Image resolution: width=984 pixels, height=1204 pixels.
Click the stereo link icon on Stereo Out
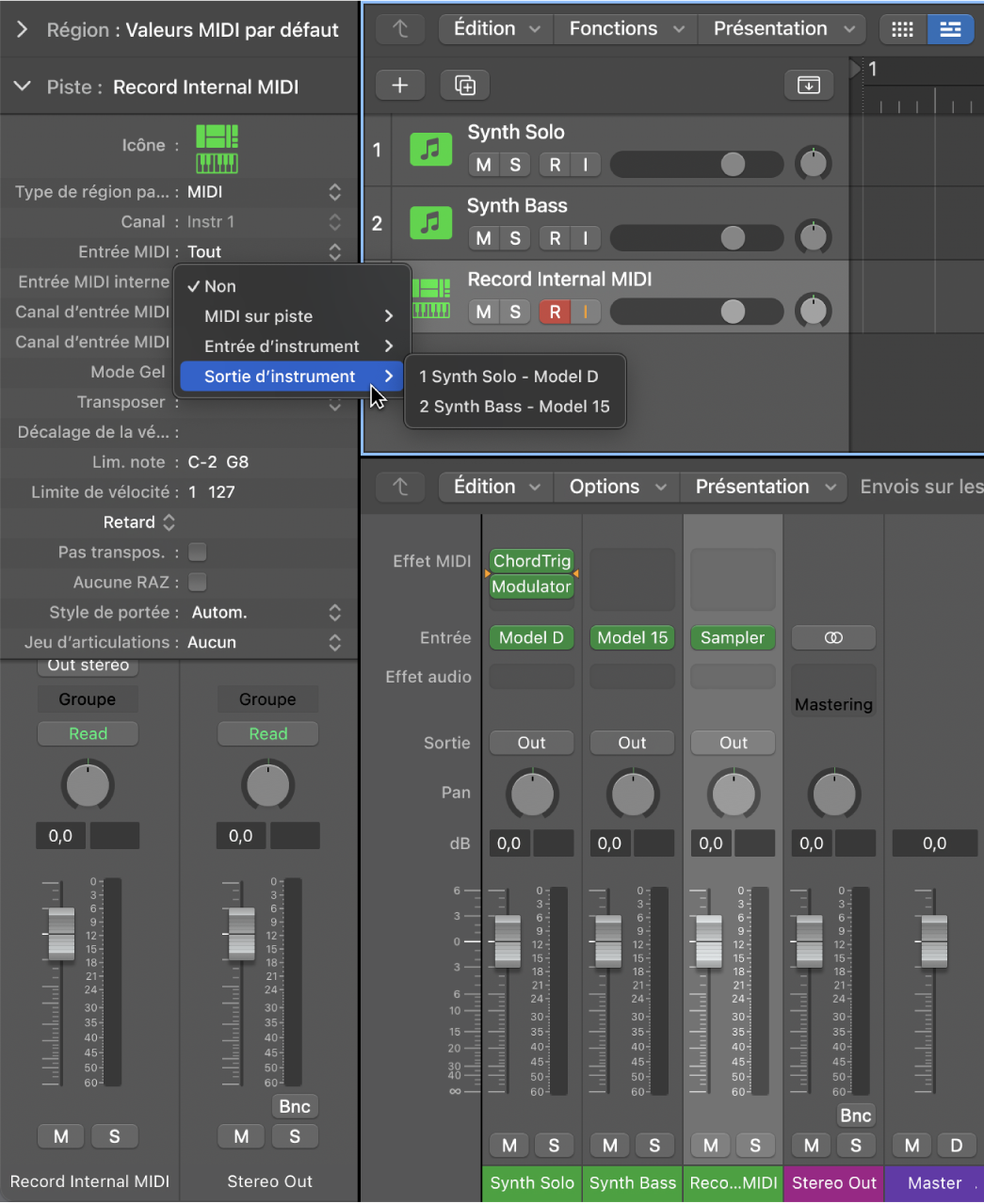[x=833, y=637]
